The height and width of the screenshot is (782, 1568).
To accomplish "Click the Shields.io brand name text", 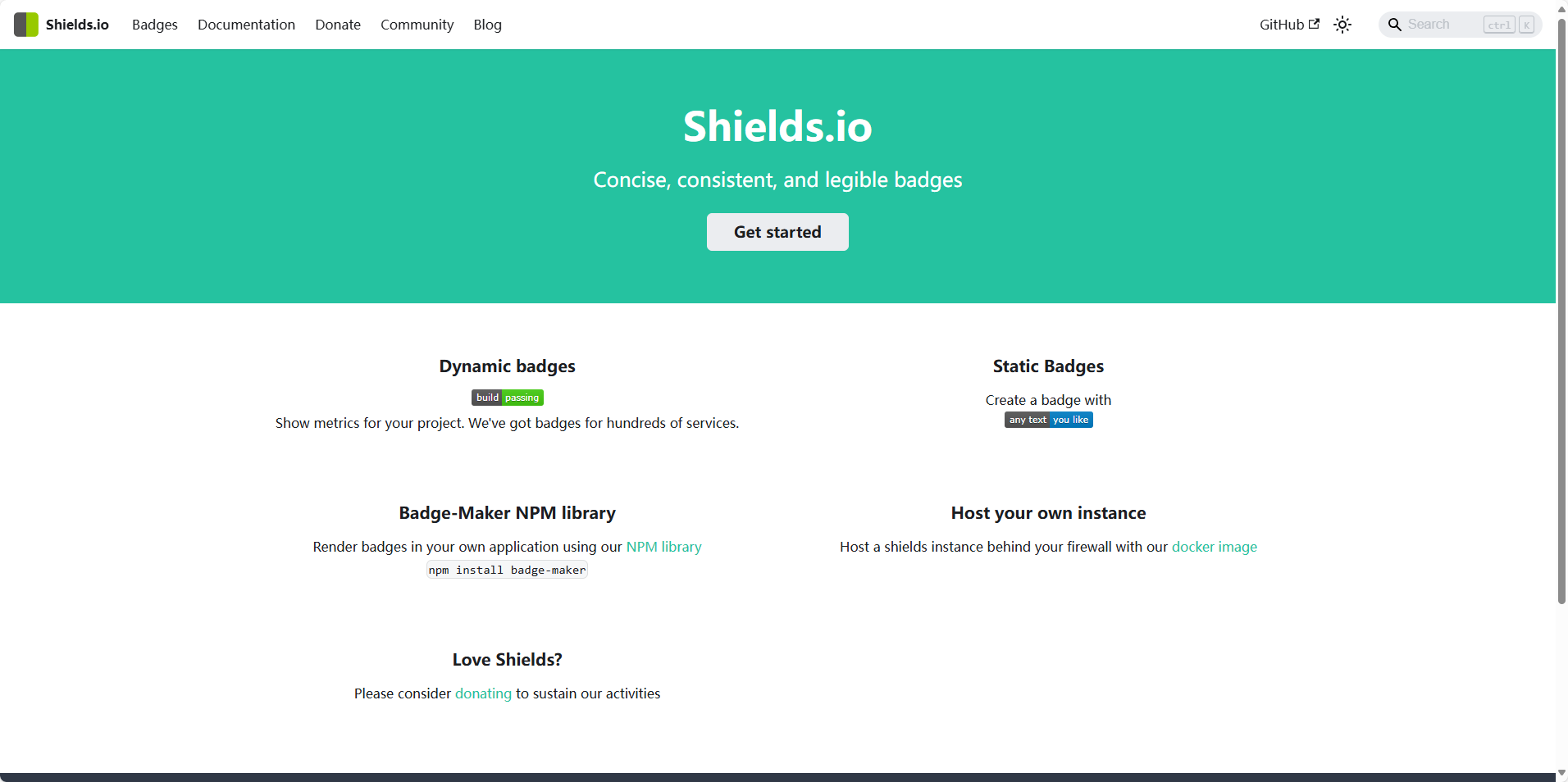I will (x=77, y=25).
